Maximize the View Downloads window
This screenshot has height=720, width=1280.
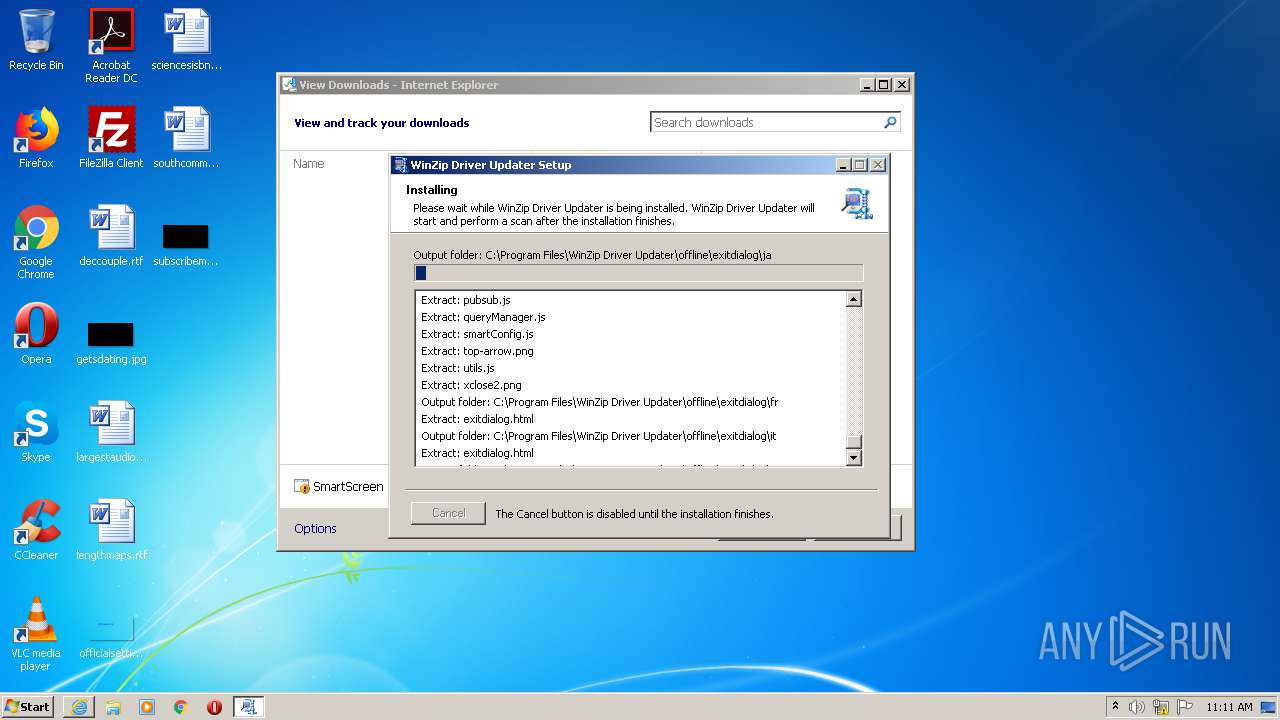coord(883,85)
